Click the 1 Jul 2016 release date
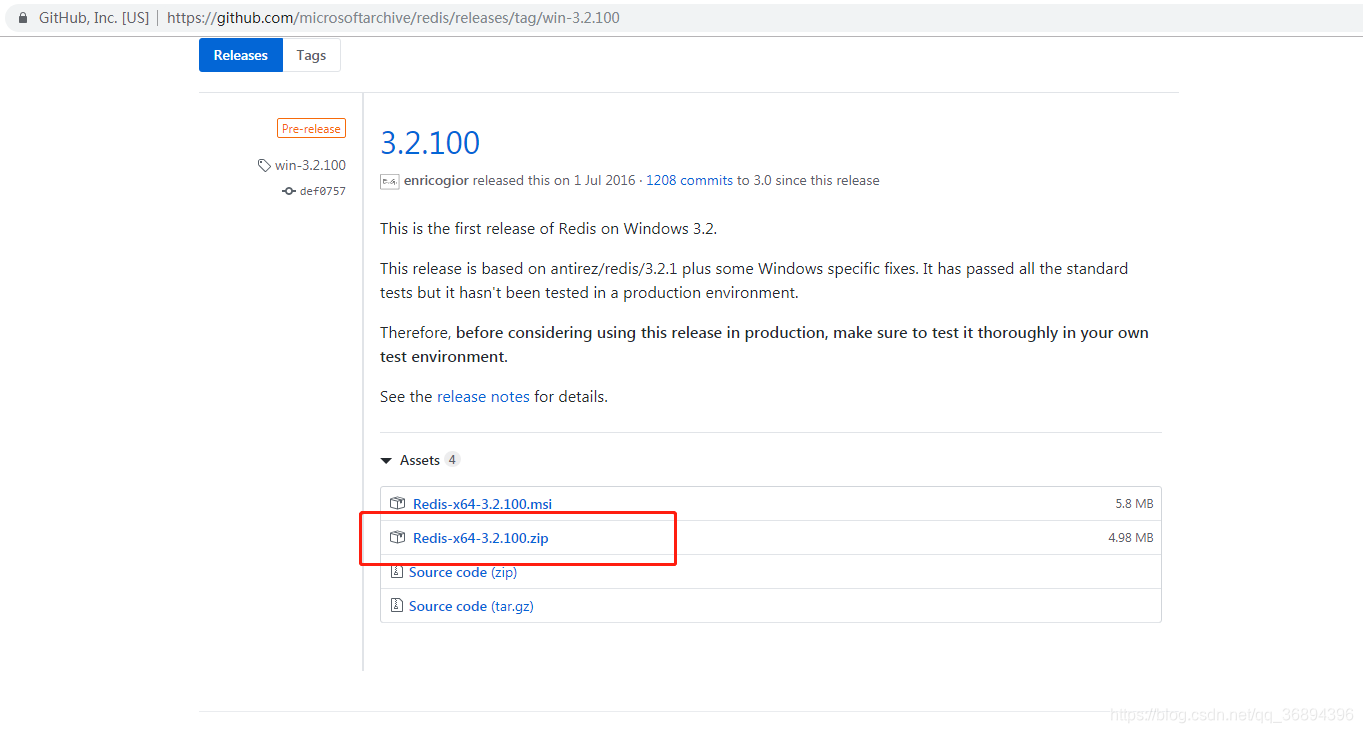 604,181
